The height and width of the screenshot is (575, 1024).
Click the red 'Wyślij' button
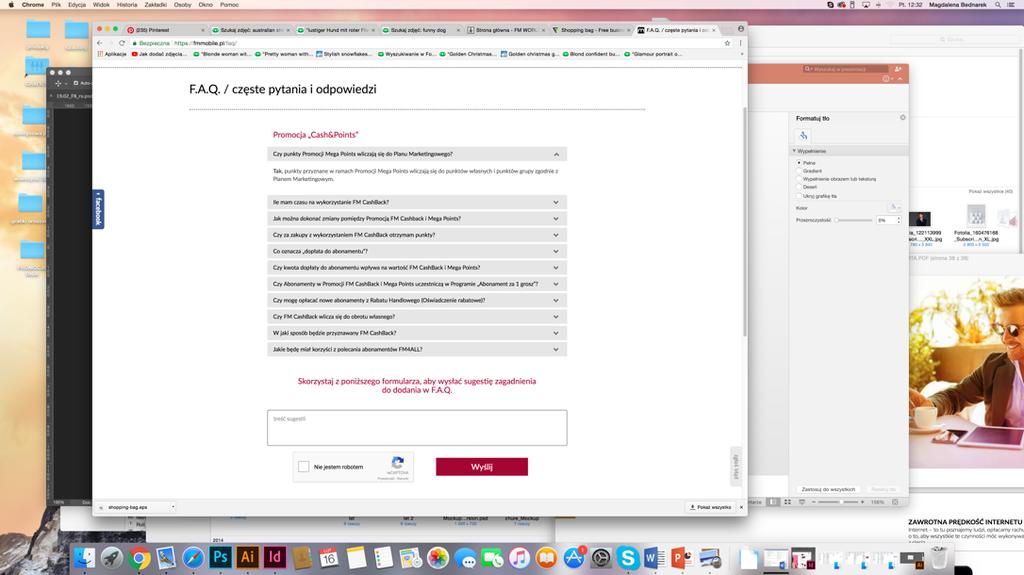482,467
